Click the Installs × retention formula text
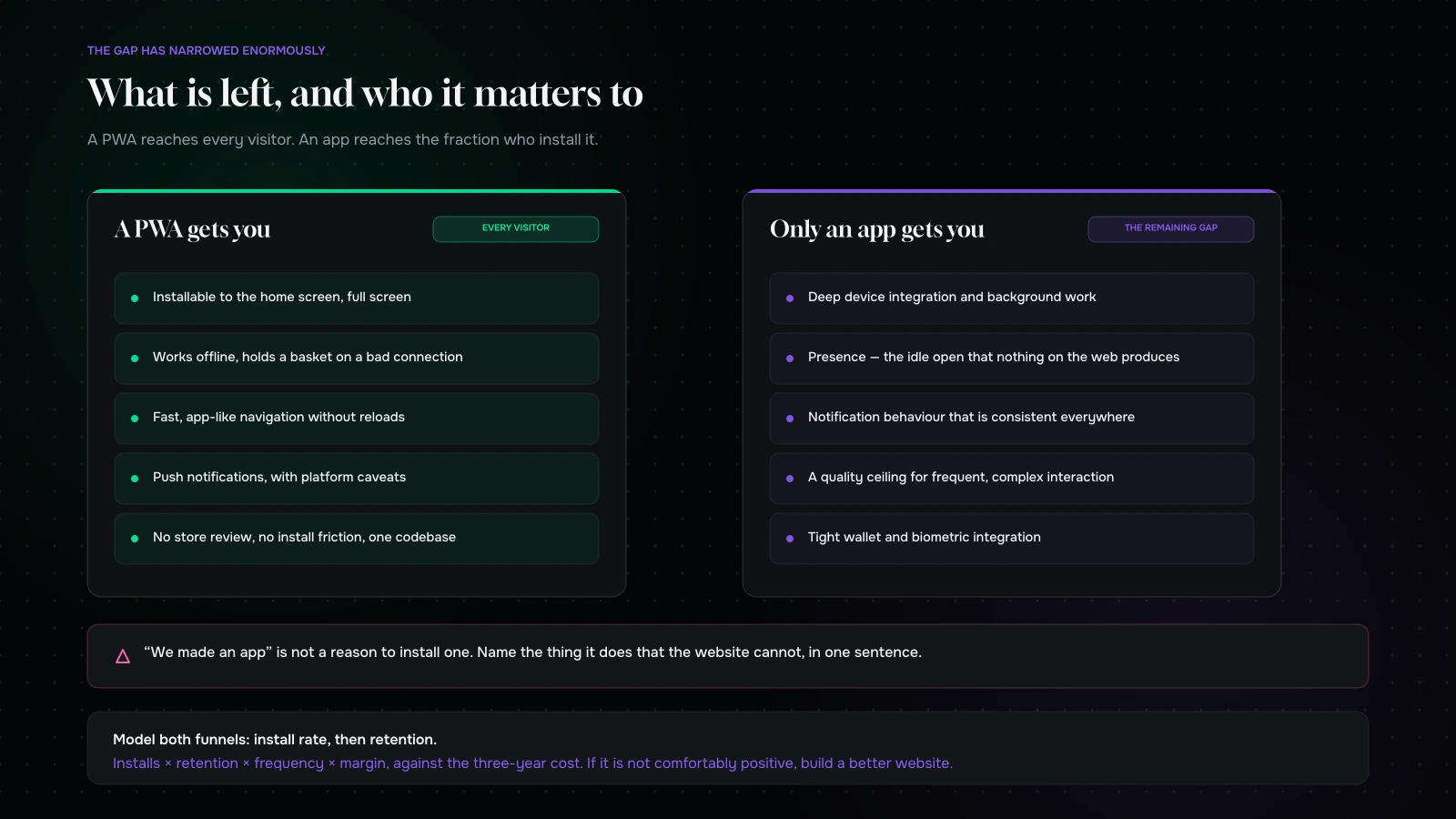The image size is (1456, 819). 532,763
